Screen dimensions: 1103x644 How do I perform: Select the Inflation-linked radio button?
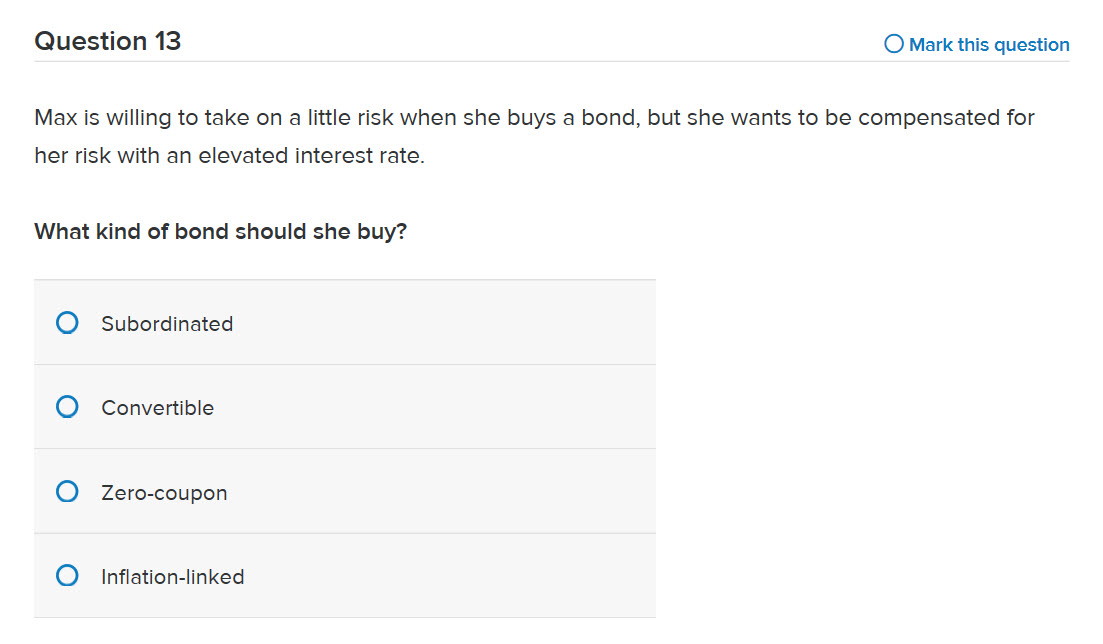tap(67, 576)
